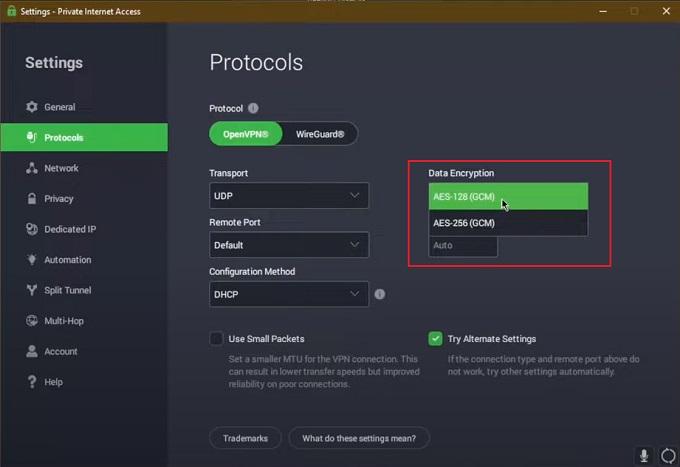Click the Trademarks button
The image size is (680, 467).
[245, 438]
